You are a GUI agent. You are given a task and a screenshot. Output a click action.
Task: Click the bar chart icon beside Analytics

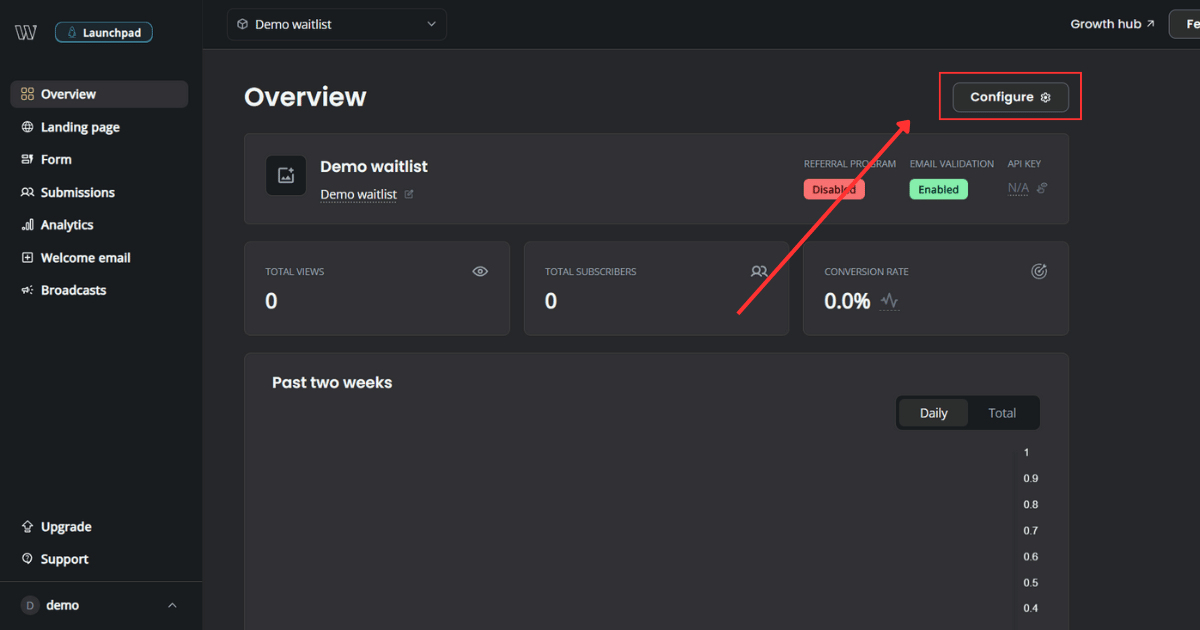tap(27, 225)
